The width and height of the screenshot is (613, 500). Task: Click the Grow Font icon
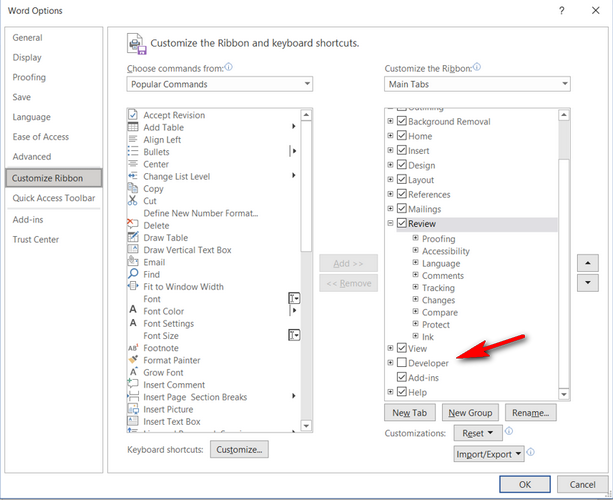[x=133, y=371]
